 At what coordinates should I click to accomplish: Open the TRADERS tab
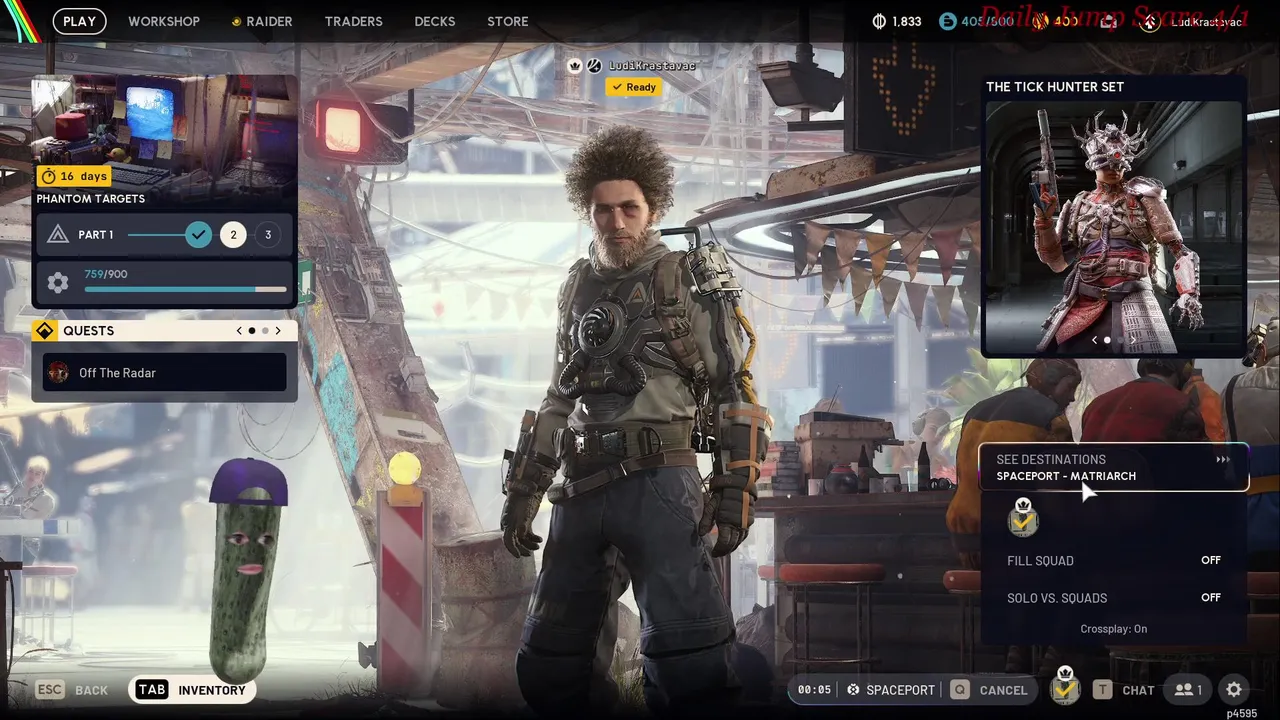354,21
